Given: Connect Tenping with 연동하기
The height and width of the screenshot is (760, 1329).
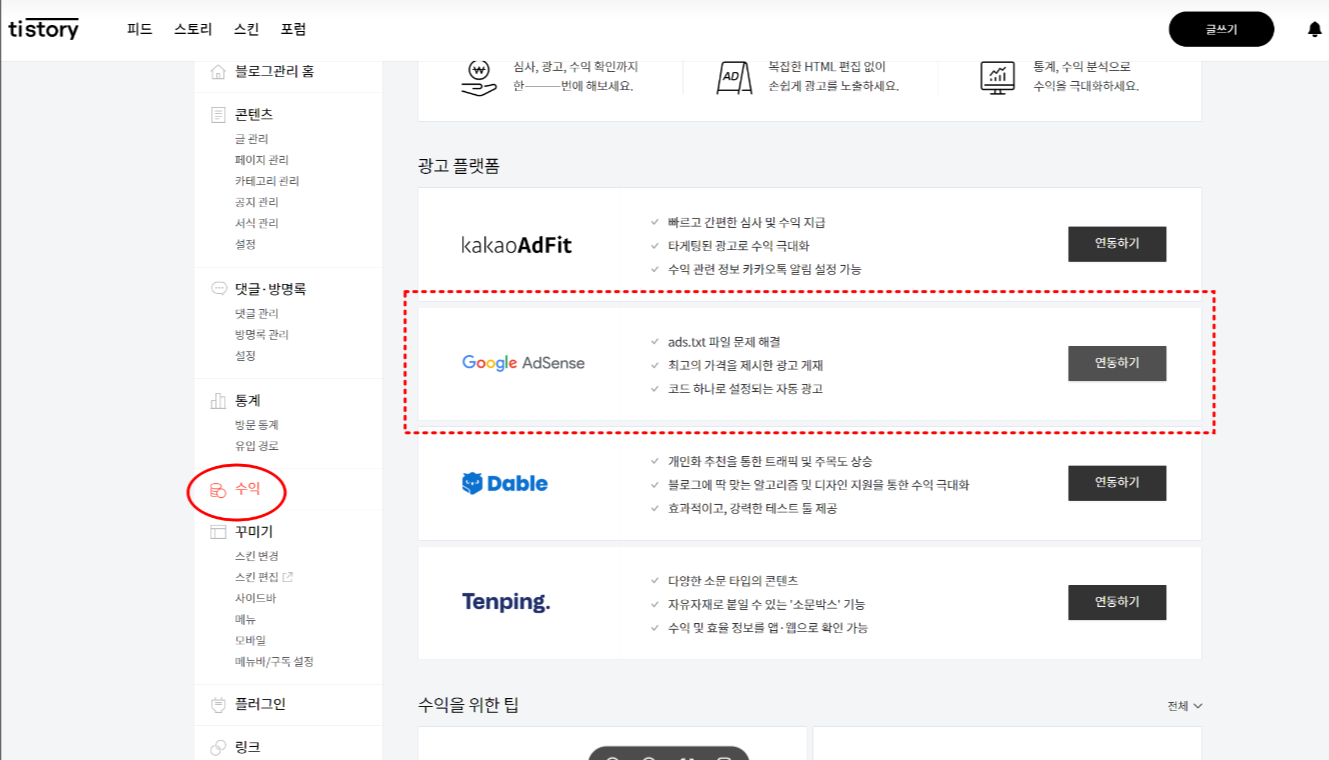Looking at the screenshot, I should (x=1117, y=602).
